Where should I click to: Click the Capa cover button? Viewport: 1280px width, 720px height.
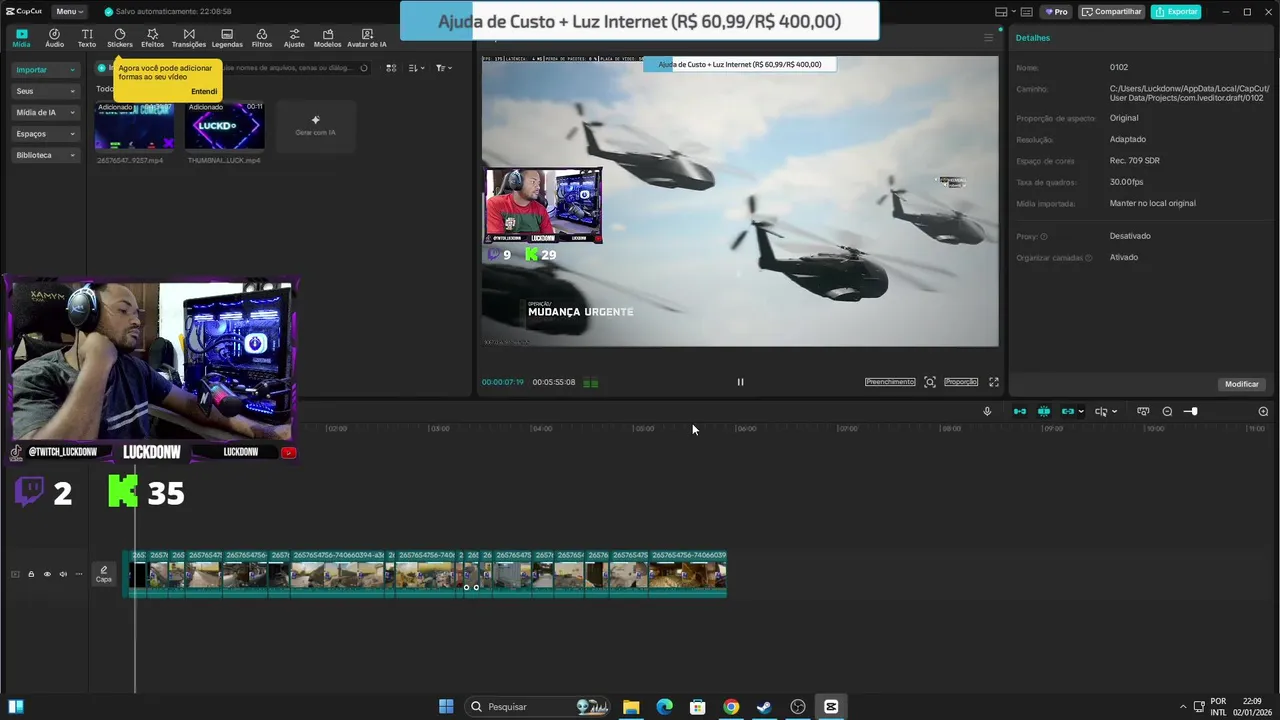103,574
